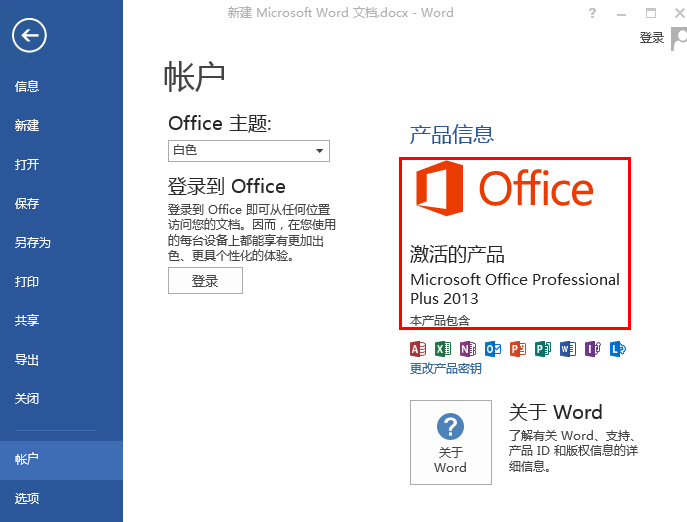Choose 打开 from the backstage menu
687x522 pixels.
coord(61,164)
